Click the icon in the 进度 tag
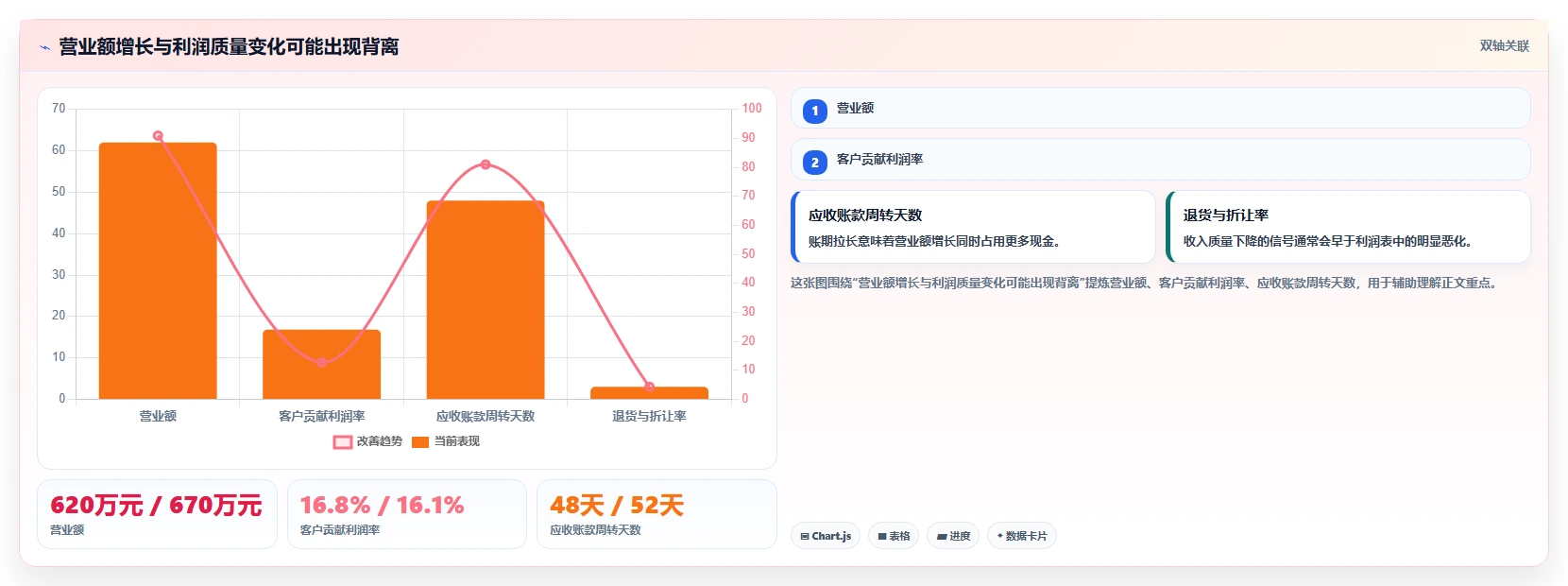This screenshot has width=1568, height=586. point(942,537)
